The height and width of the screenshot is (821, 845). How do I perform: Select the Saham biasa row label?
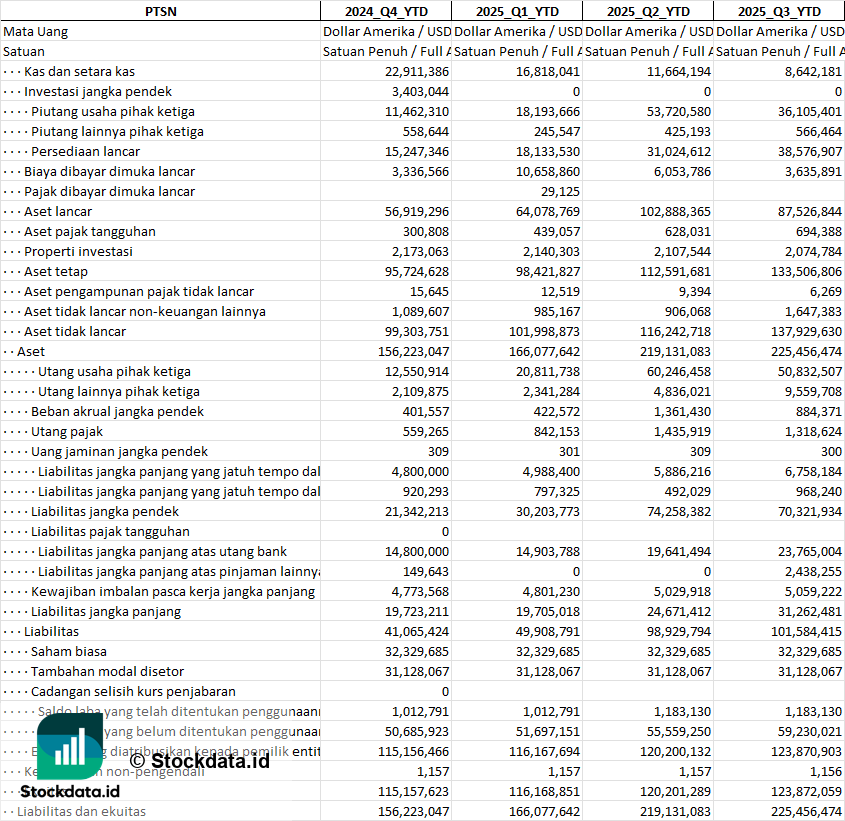coord(67,651)
